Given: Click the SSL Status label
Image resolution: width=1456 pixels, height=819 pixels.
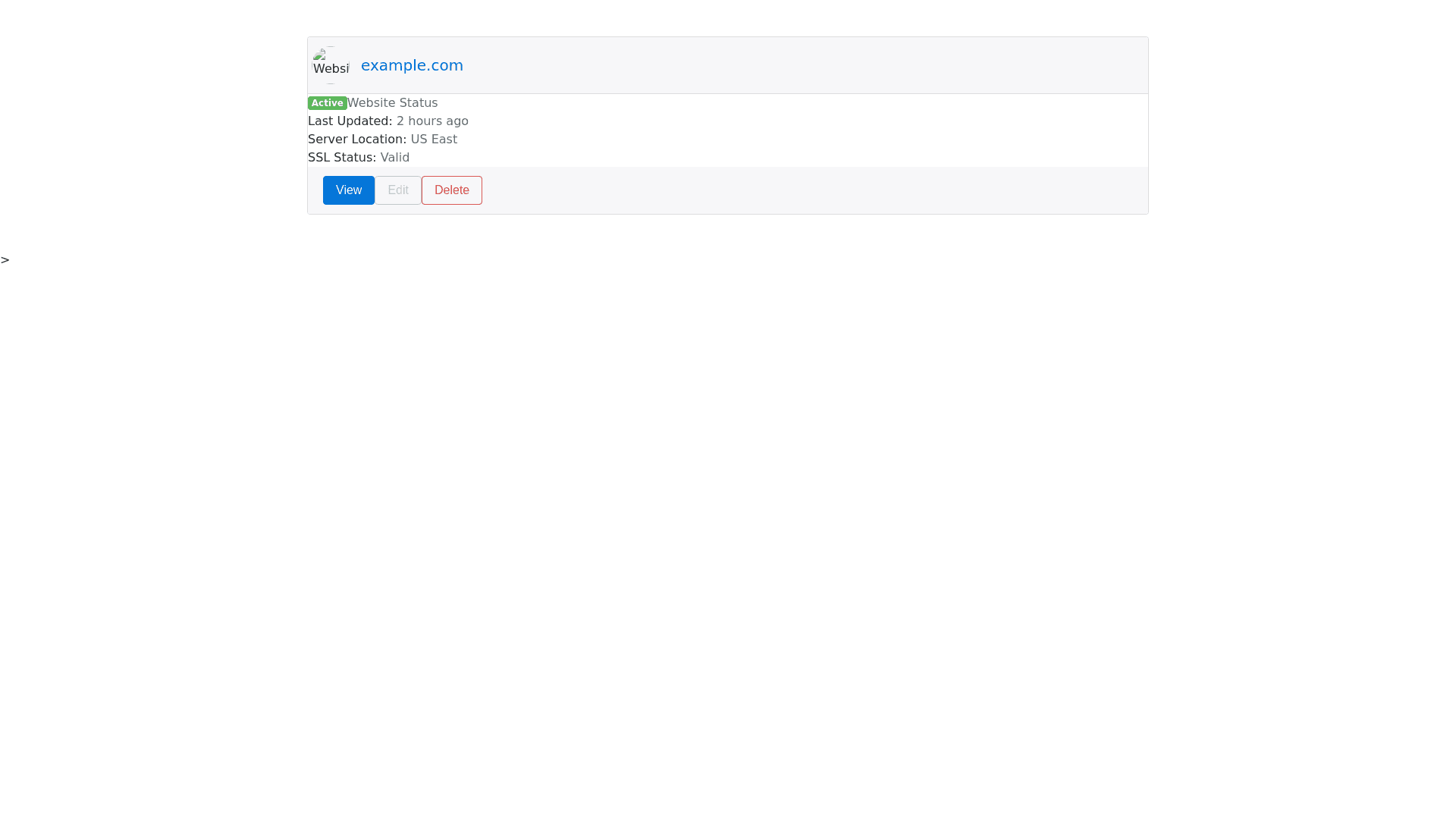Looking at the screenshot, I should point(341,158).
